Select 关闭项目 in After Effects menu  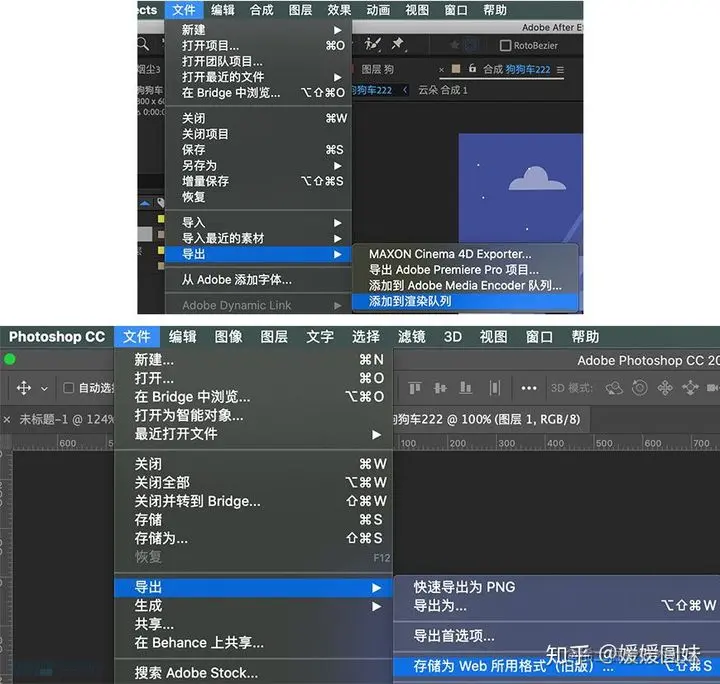point(258,134)
